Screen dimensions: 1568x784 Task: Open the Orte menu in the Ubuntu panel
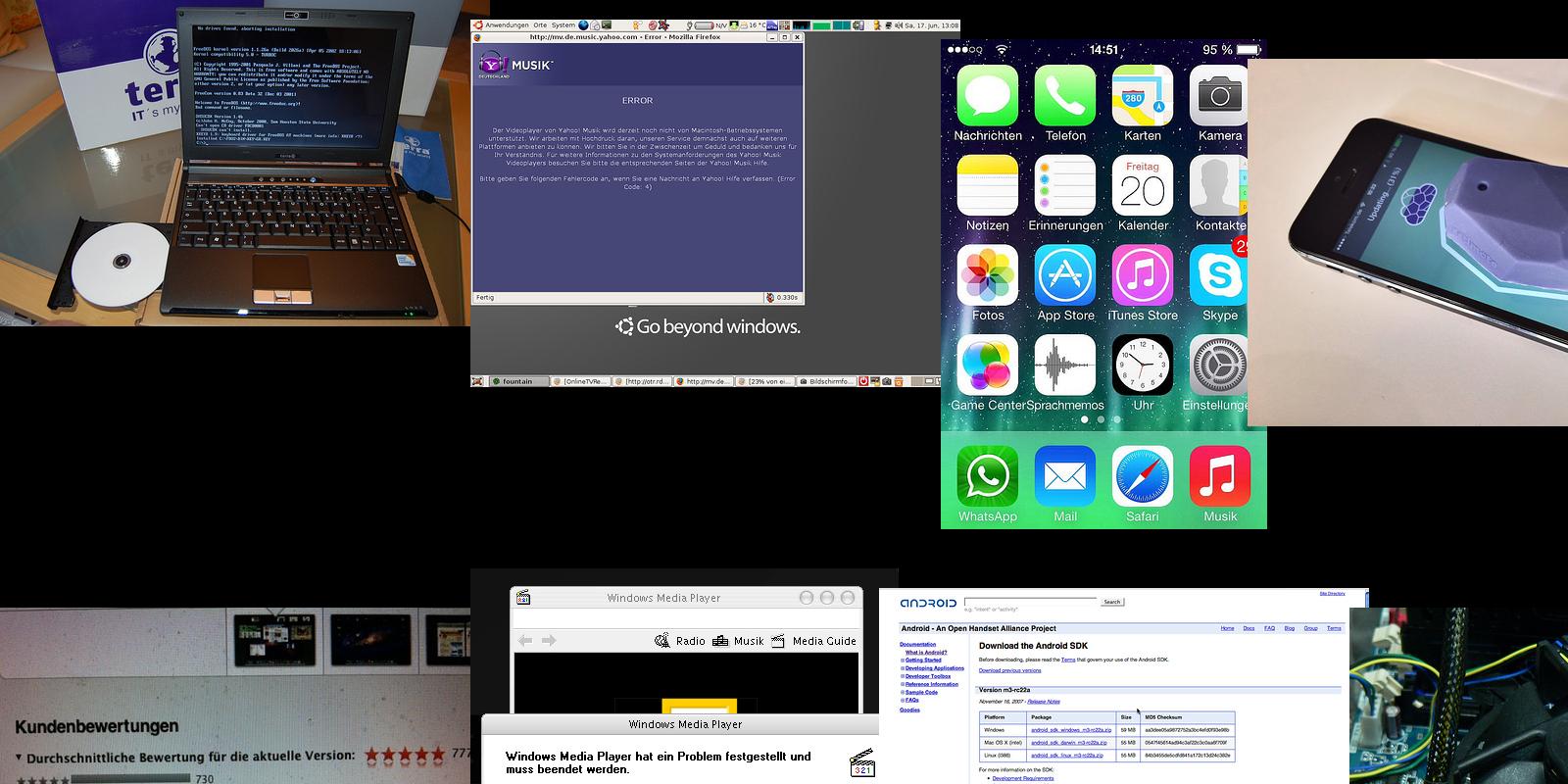coord(540,25)
